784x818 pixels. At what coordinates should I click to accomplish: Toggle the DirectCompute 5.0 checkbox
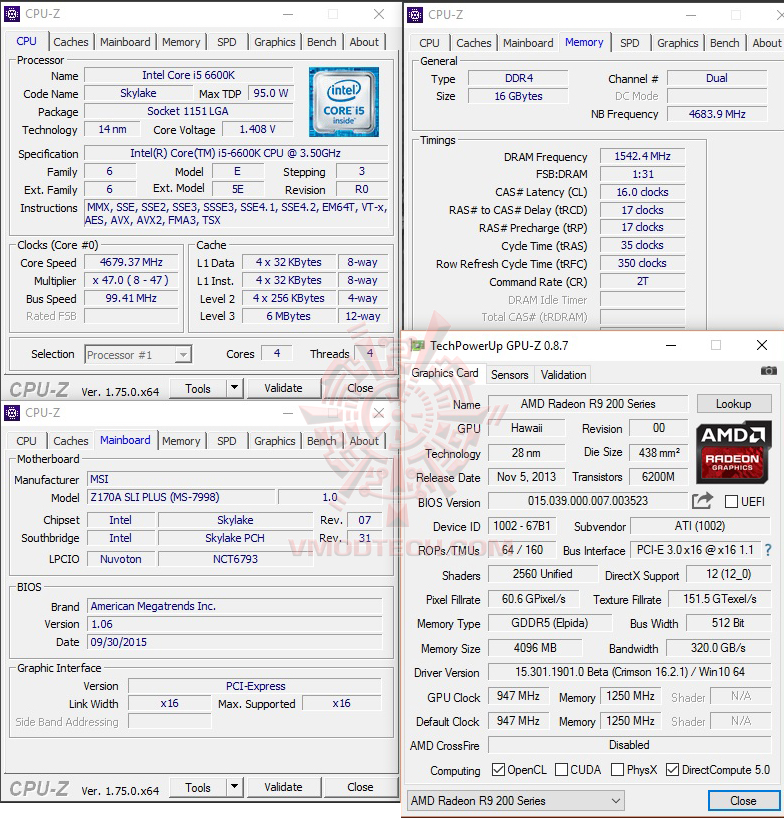pyautogui.click(x=672, y=769)
